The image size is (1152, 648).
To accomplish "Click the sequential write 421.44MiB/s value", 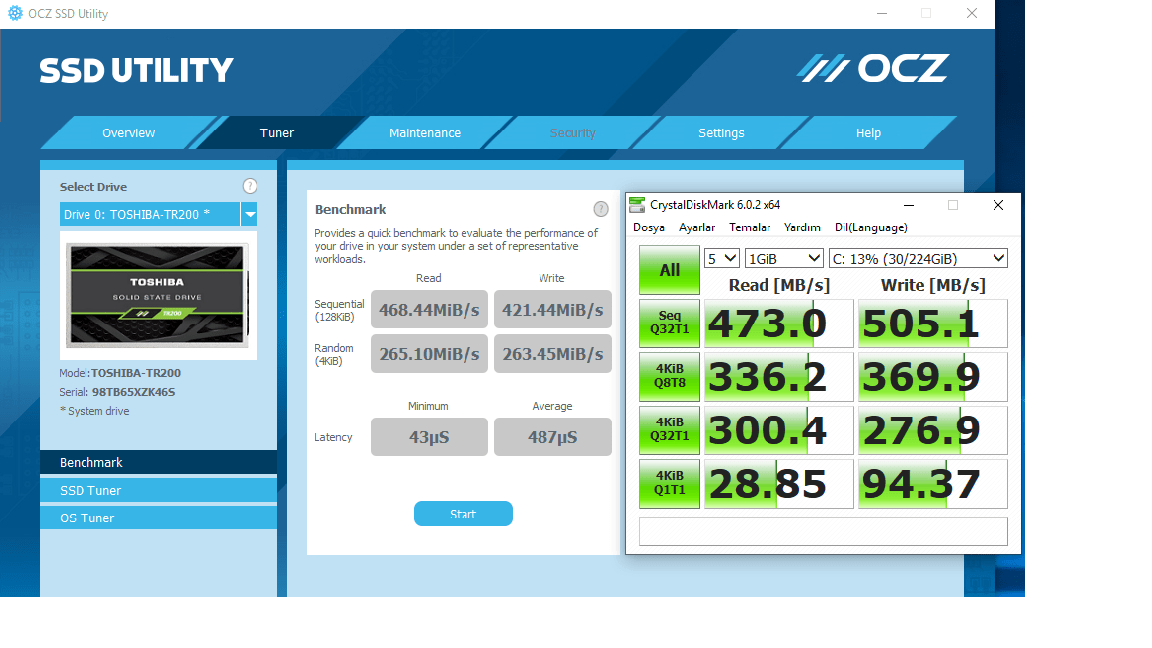I will [x=552, y=310].
